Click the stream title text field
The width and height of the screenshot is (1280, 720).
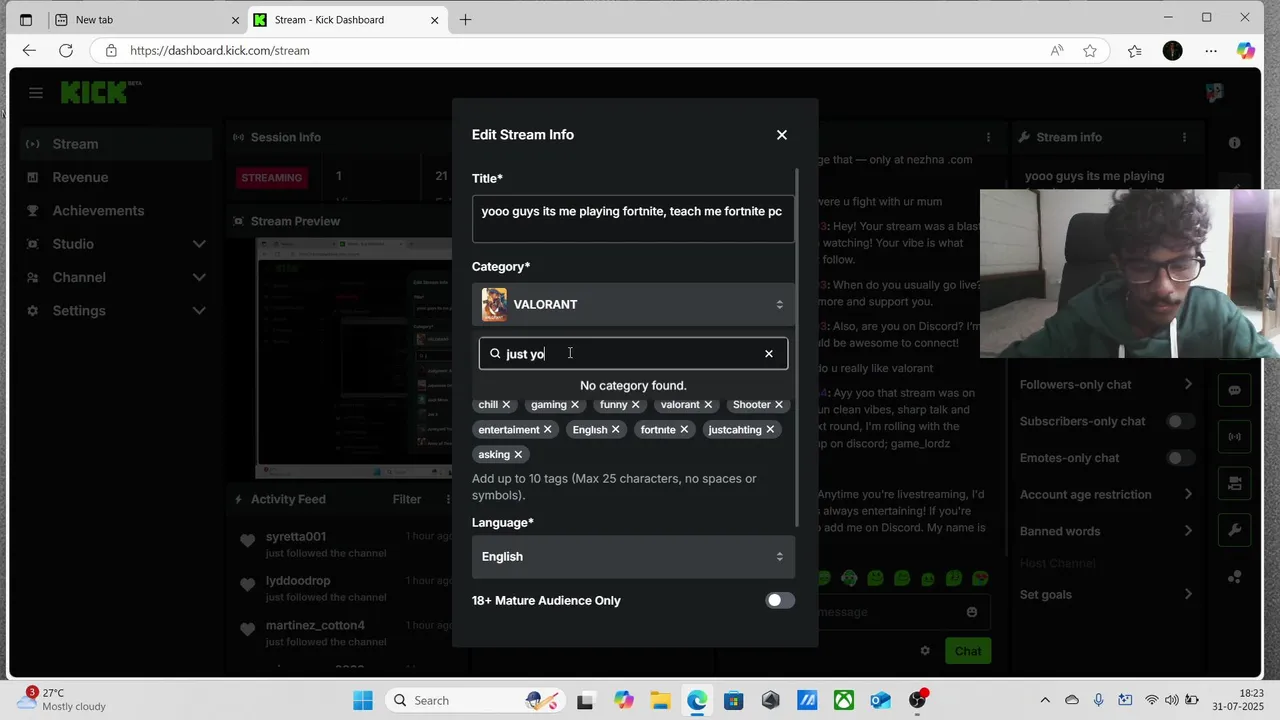point(633,219)
